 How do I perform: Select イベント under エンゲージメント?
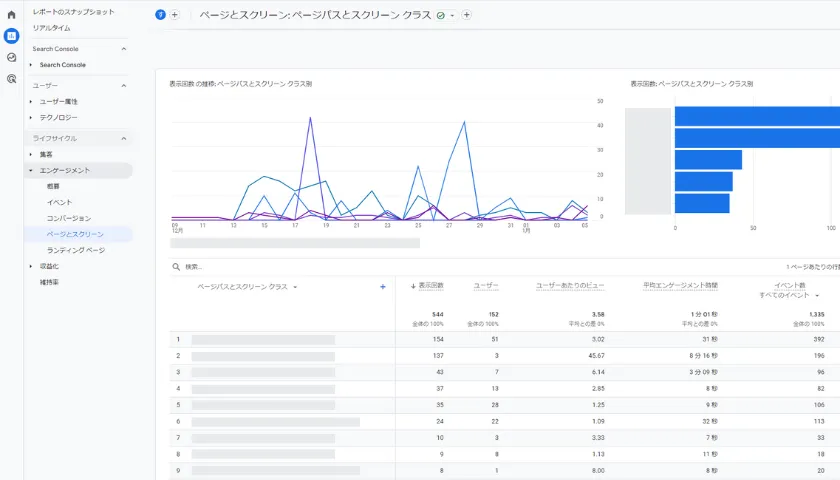[59, 202]
